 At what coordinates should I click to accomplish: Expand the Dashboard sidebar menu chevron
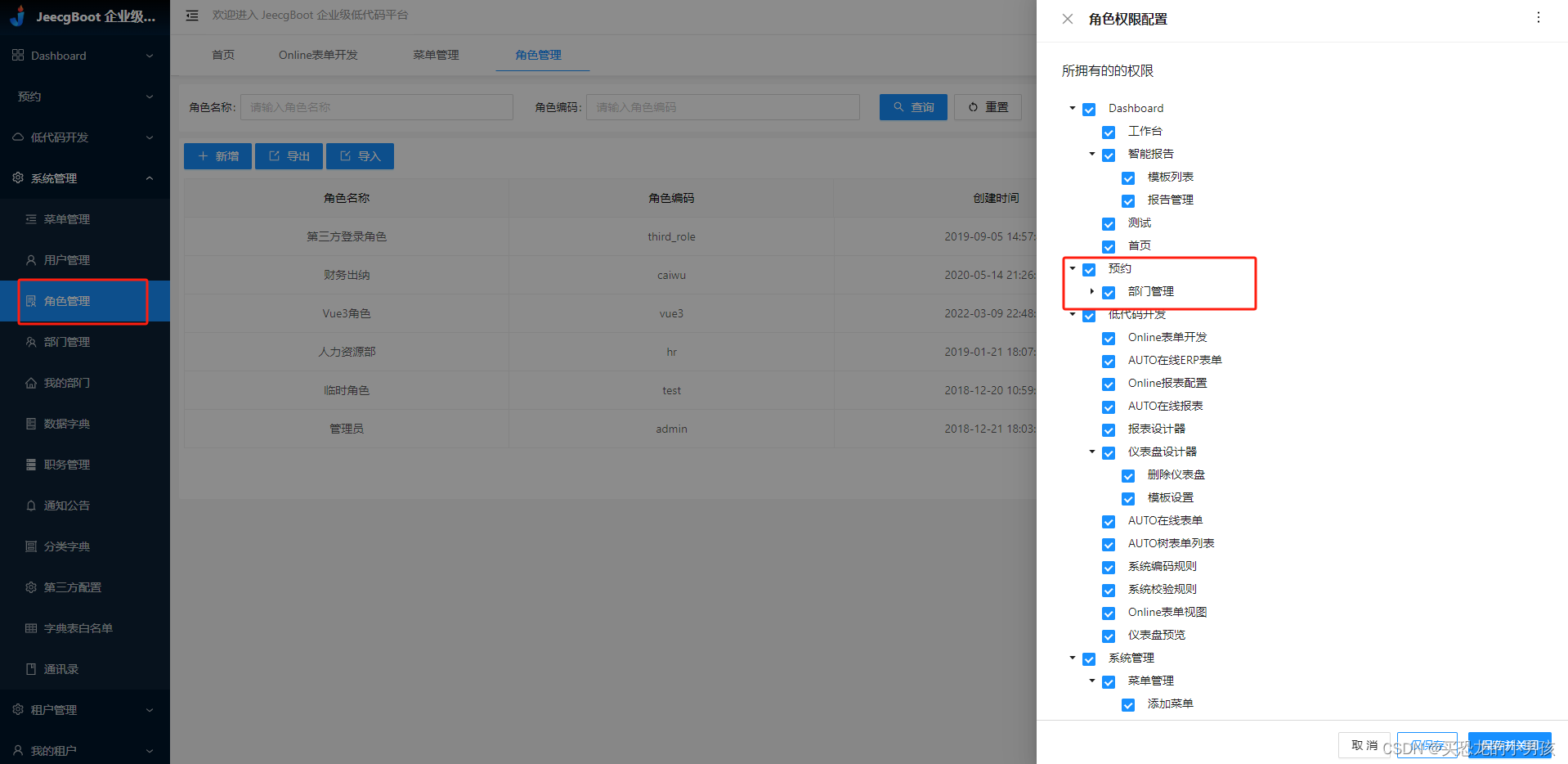150,56
